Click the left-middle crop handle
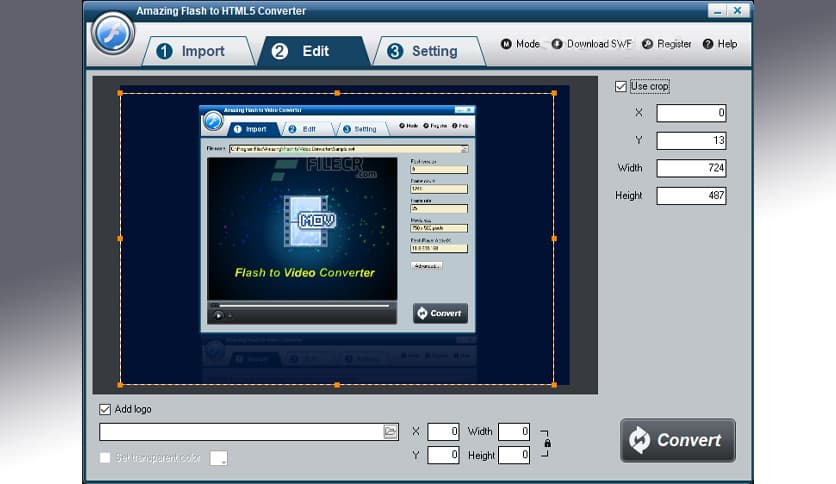Viewport: 836px width, 484px height. click(x=120, y=239)
